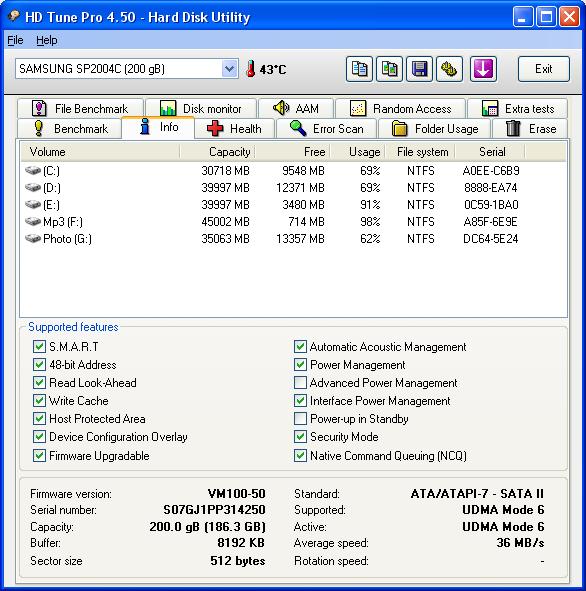Switch to the Disk monitor tab
Viewport: 586px width, 591px height.
(x=201, y=109)
